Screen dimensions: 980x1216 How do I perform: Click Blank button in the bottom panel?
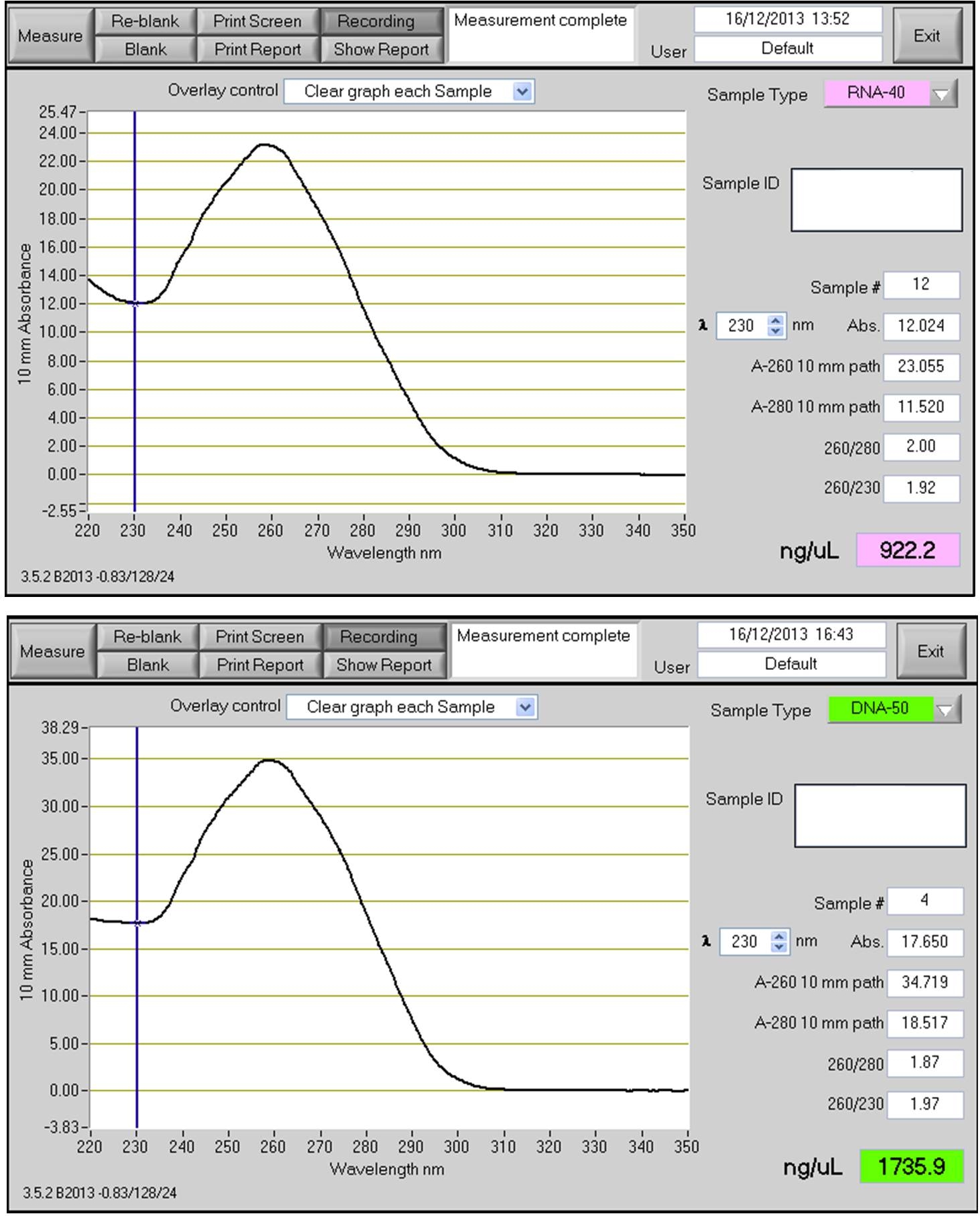click(148, 665)
